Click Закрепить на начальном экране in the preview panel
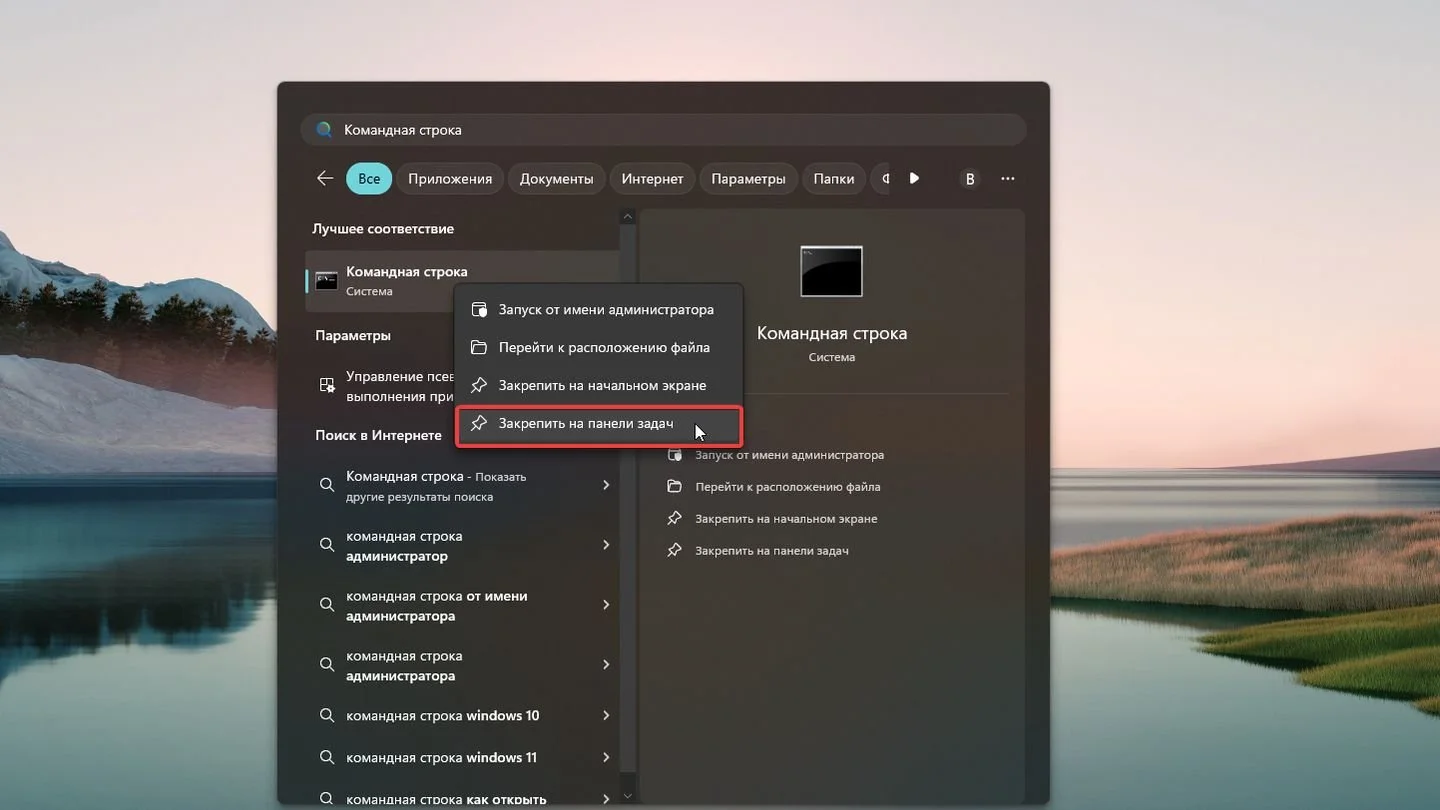 [x=786, y=519]
